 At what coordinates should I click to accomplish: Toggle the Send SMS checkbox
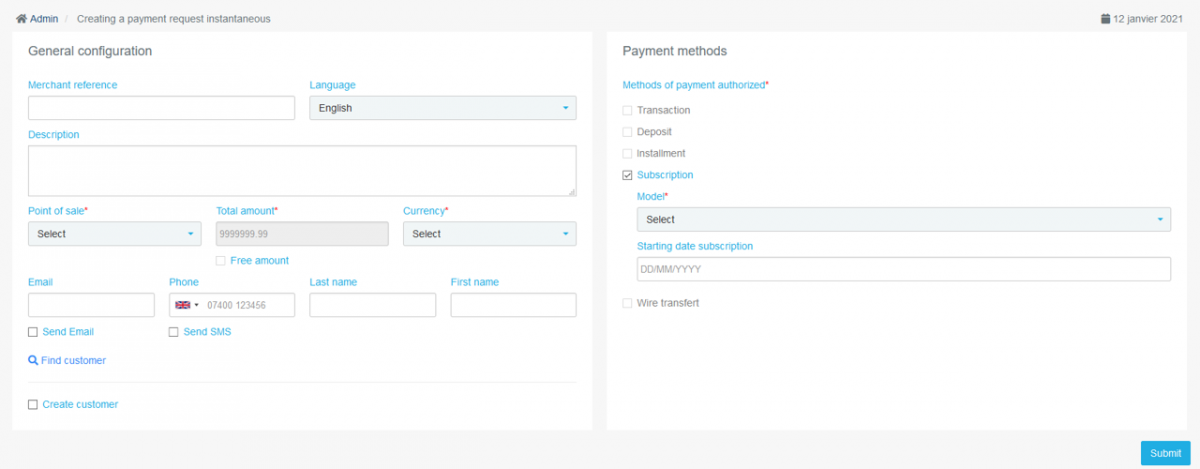[174, 331]
